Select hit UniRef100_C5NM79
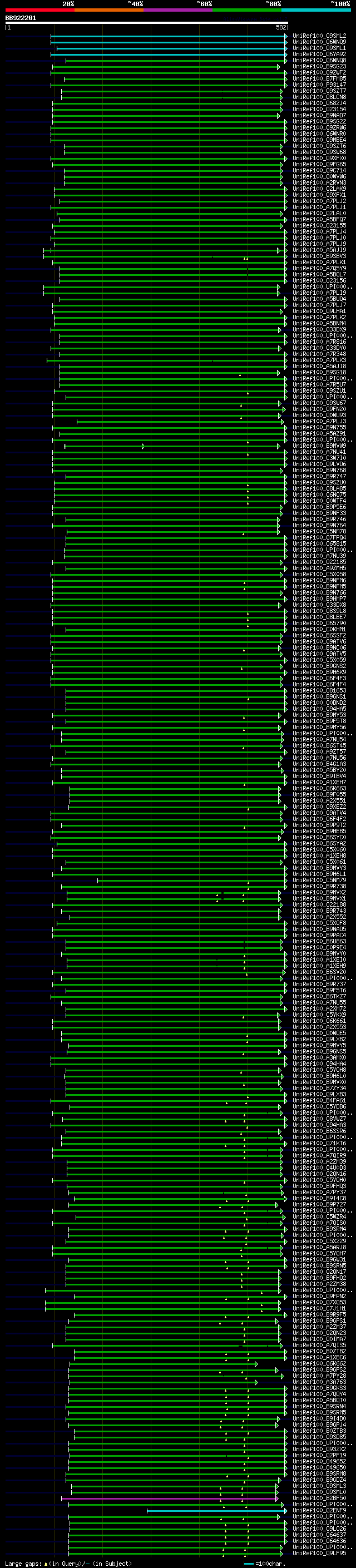Viewport: 356px width, 1568px height. (x=319, y=880)
